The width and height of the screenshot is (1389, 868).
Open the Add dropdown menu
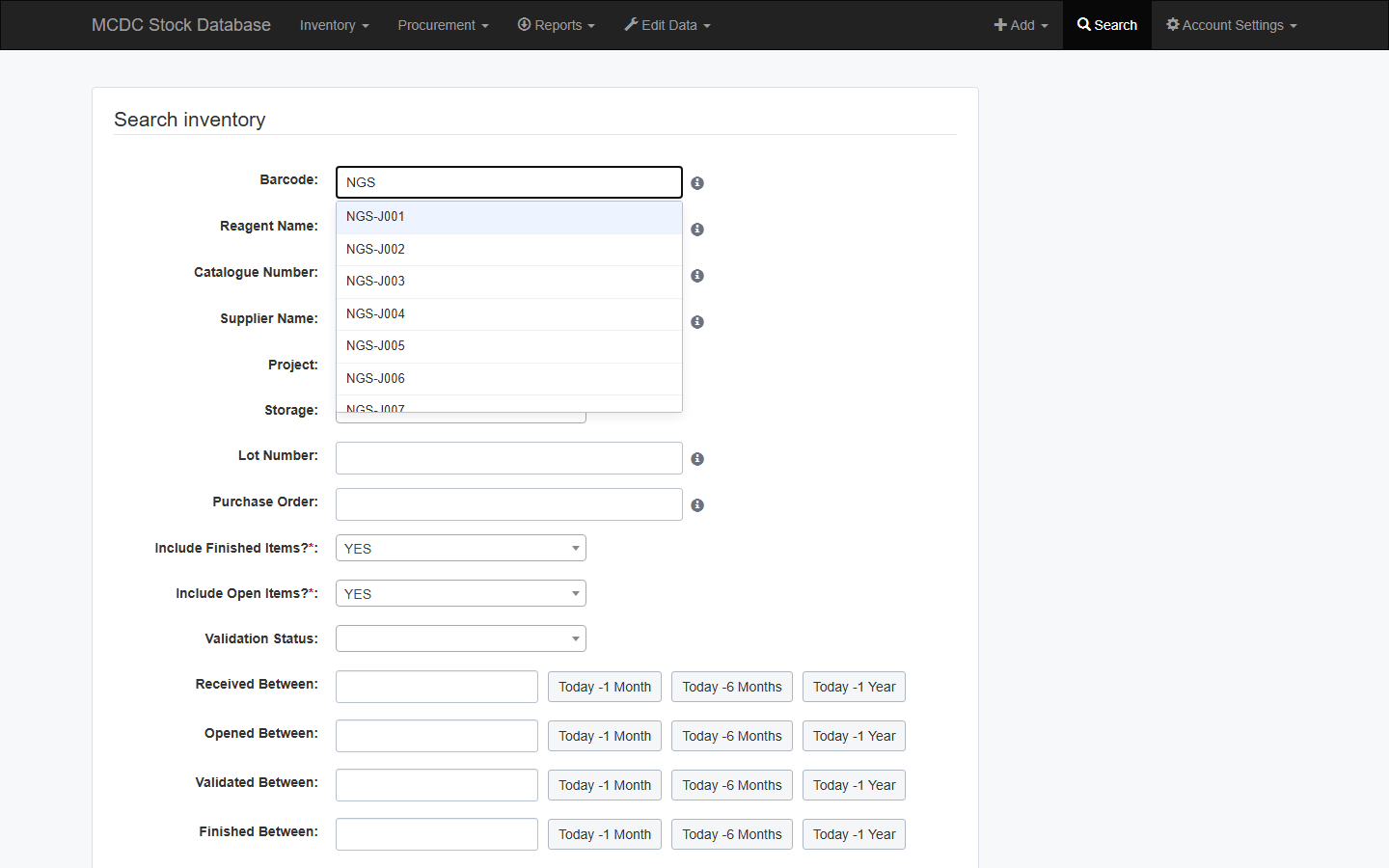point(1021,25)
